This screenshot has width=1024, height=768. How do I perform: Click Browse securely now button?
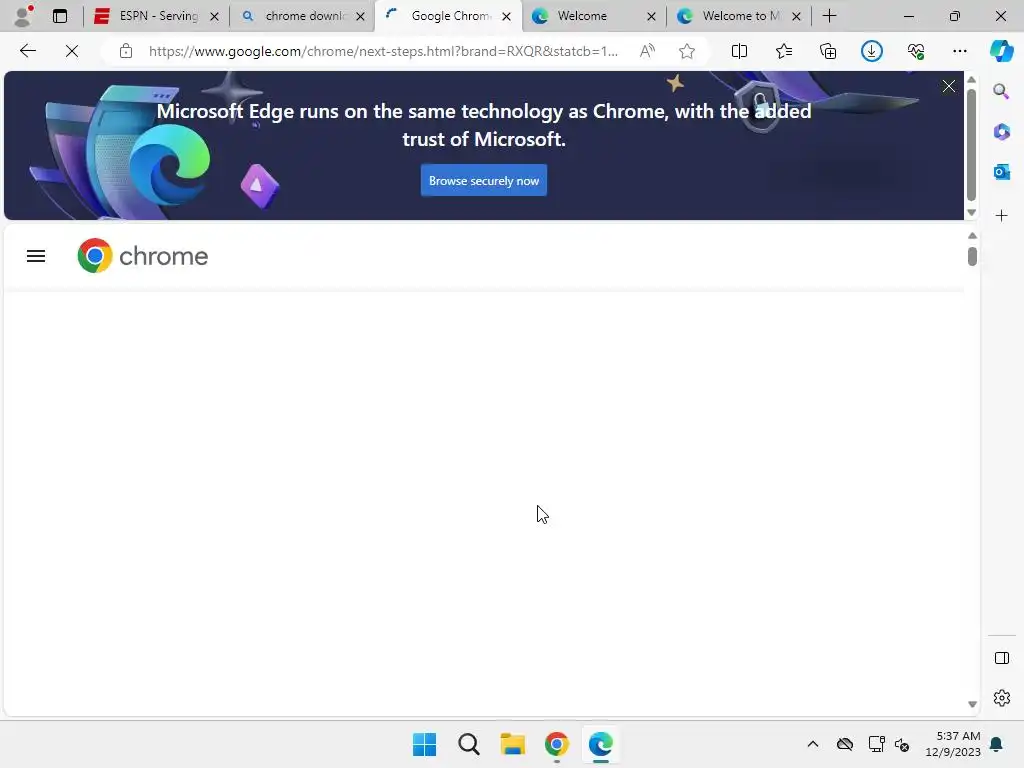tap(484, 181)
